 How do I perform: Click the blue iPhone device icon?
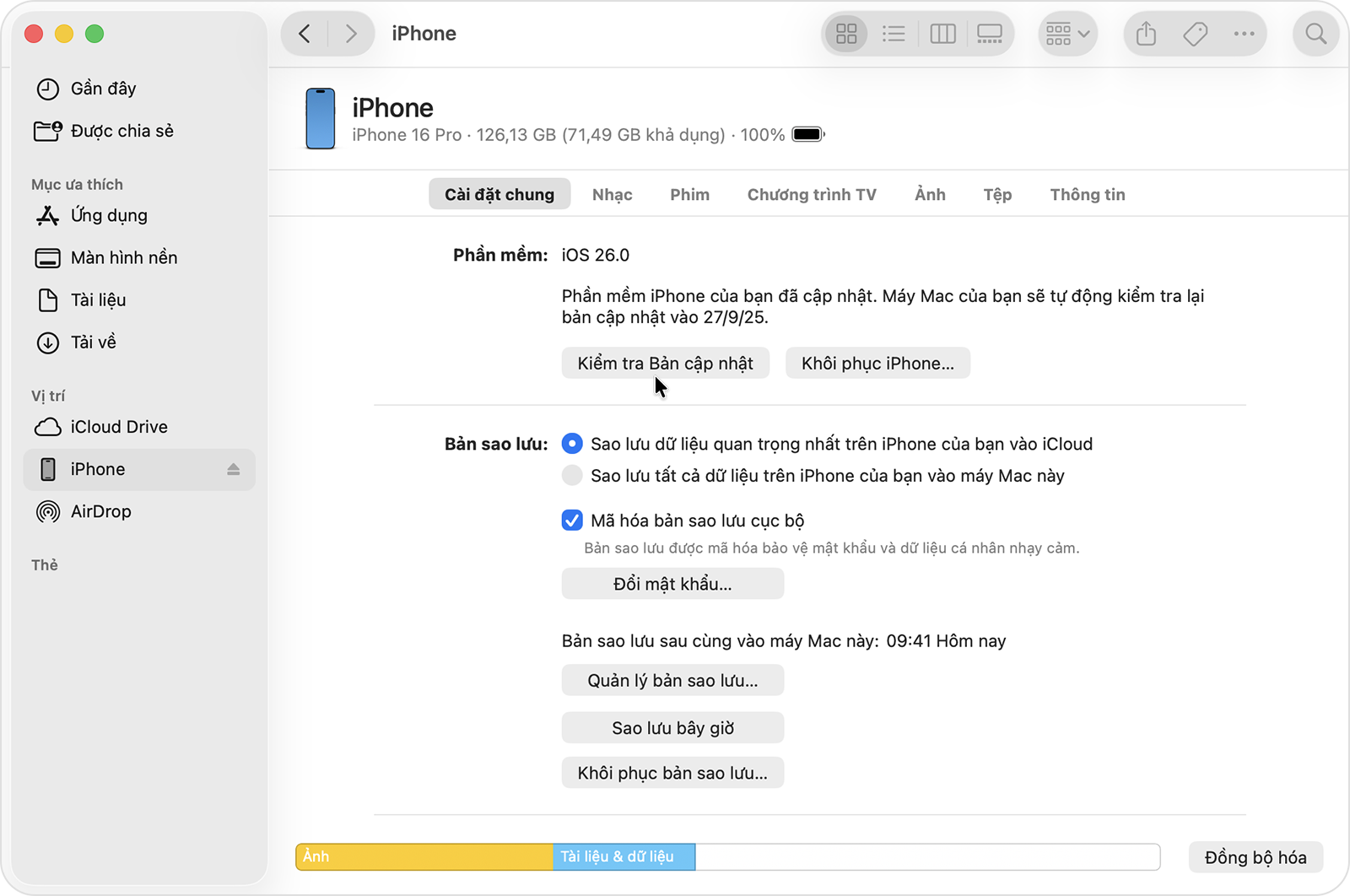[321, 119]
